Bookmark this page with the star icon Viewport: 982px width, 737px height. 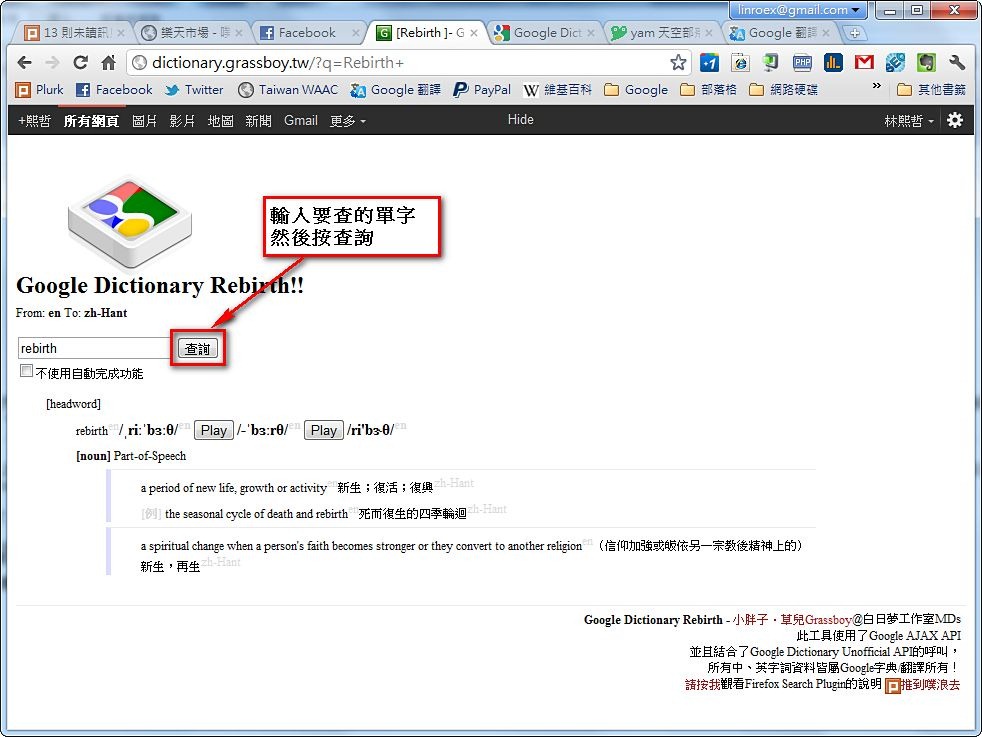(x=678, y=63)
